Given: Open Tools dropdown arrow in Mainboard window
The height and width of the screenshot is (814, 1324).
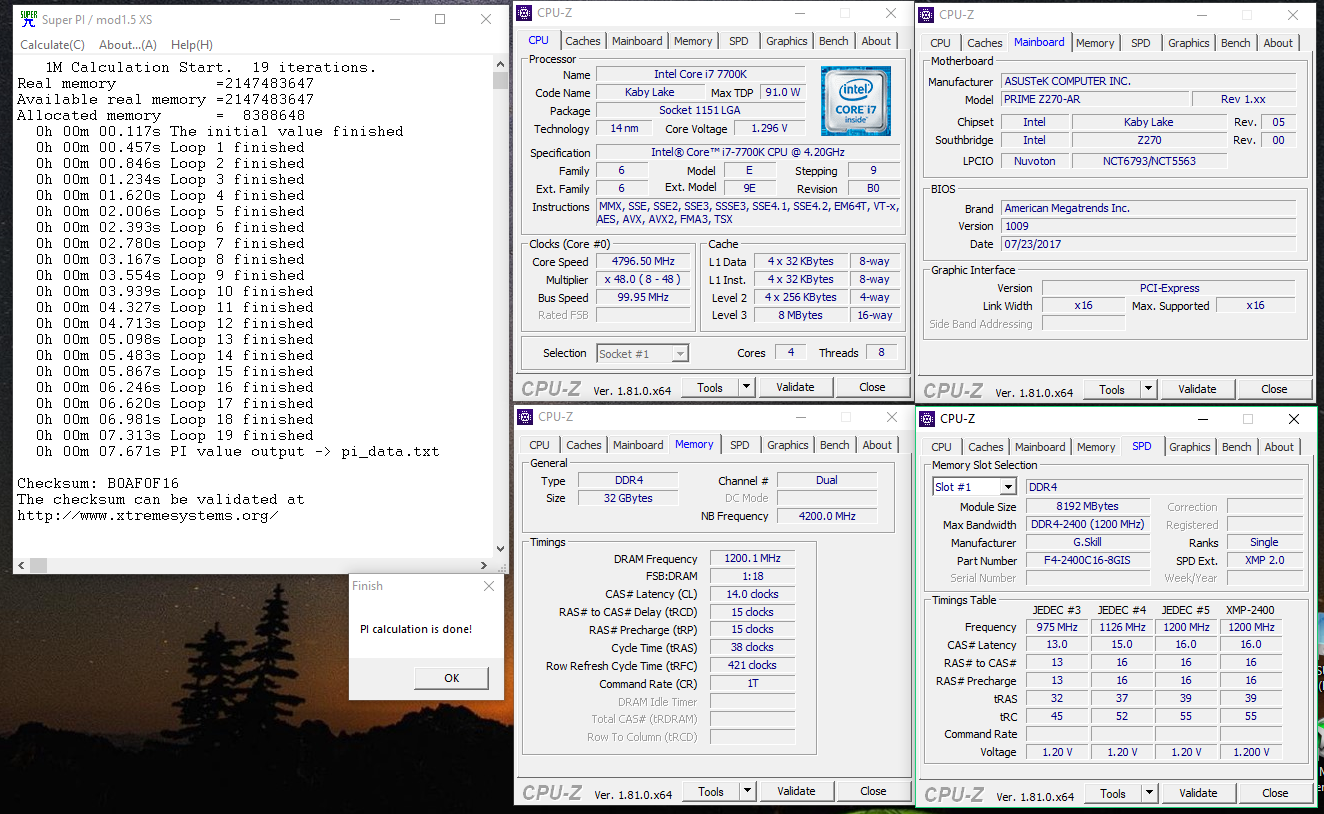Looking at the screenshot, I should [x=1148, y=389].
